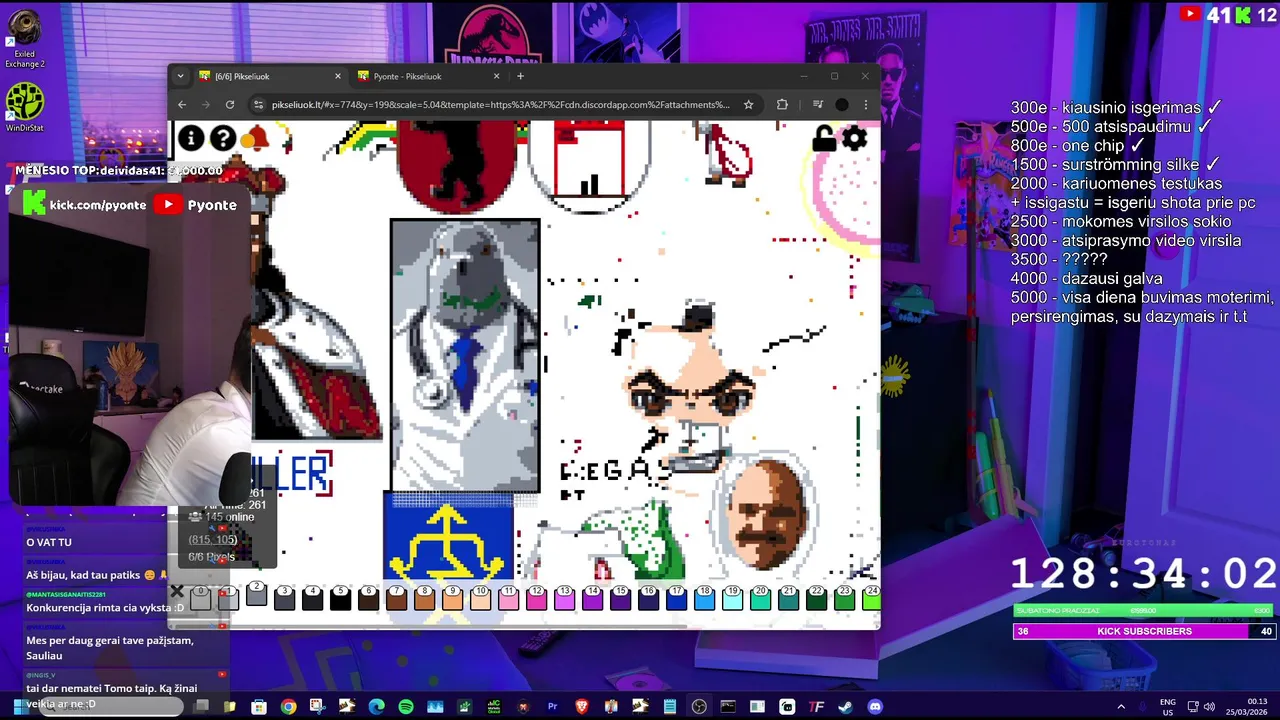
Task: Open Discord from the taskbar
Action: coord(875,707)
